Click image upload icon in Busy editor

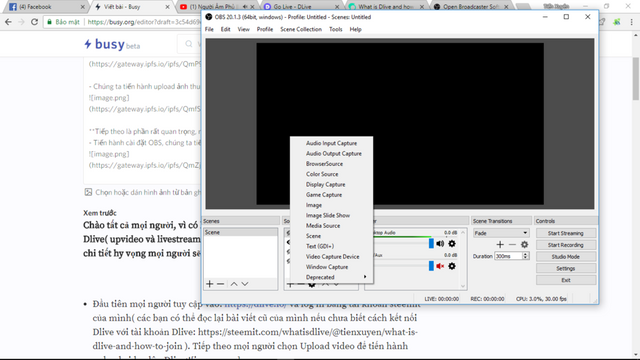click(88, 192)
